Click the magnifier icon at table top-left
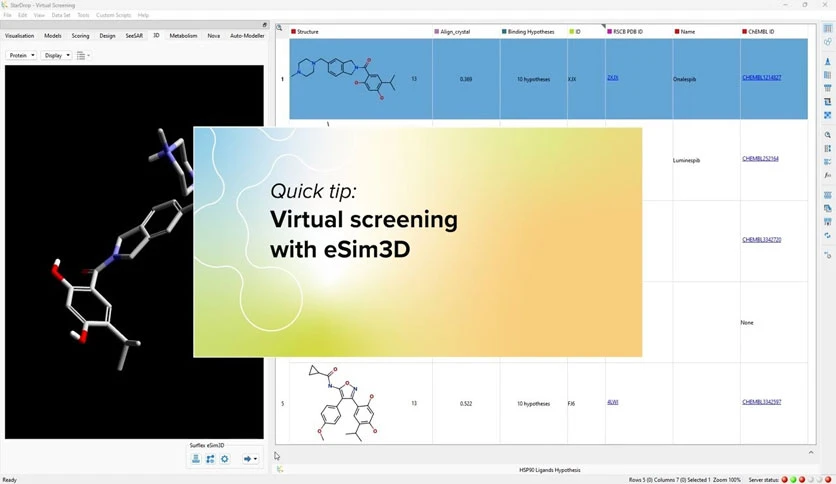Image resolution: width=836 pixels, height=484 pixels. tap(279, 28)
